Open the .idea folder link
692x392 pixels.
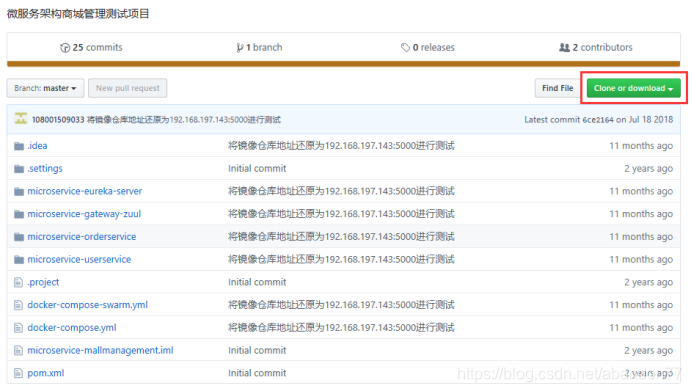pyautogui.click(x=38, y=146)
